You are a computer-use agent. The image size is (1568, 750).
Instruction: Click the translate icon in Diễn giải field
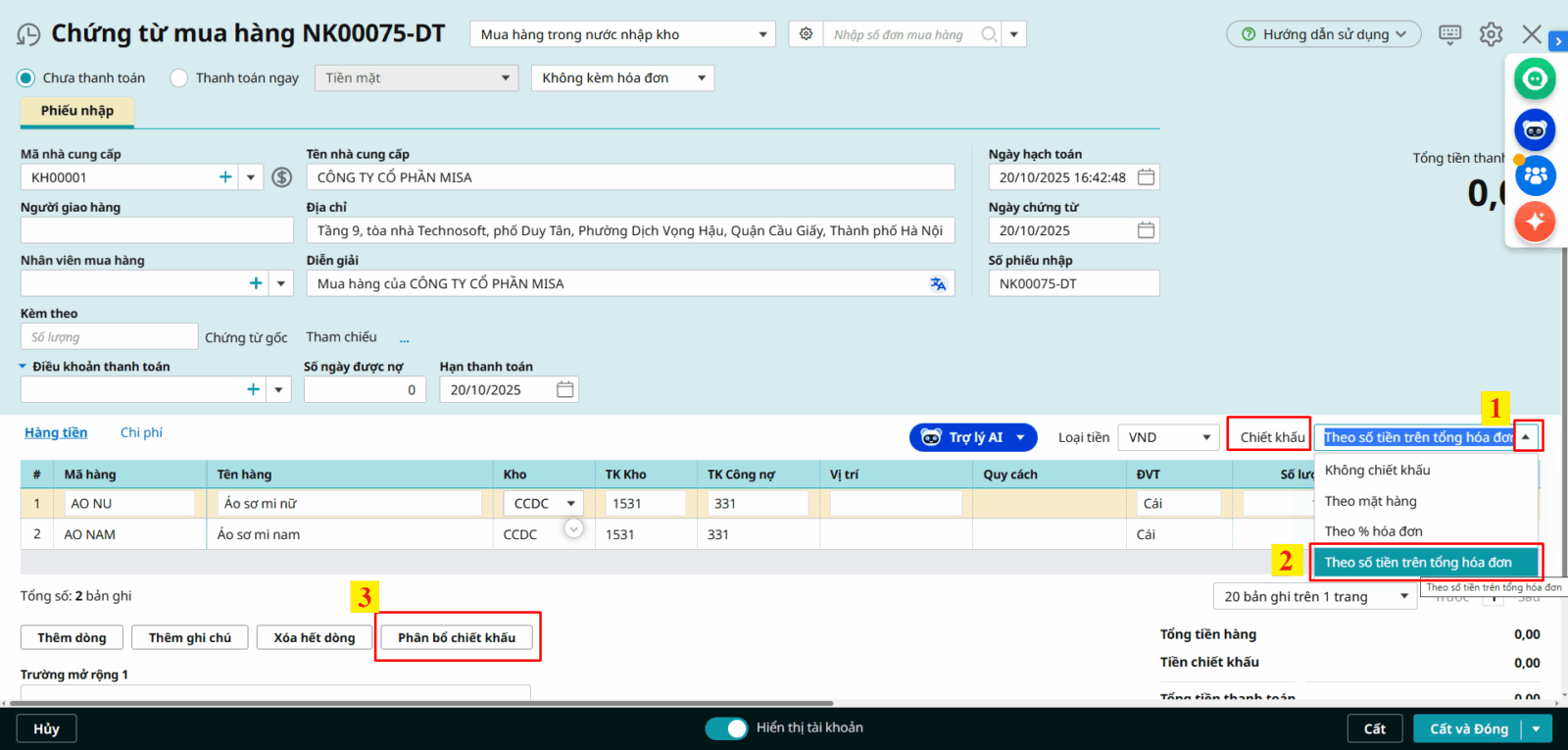click(938, 284)
